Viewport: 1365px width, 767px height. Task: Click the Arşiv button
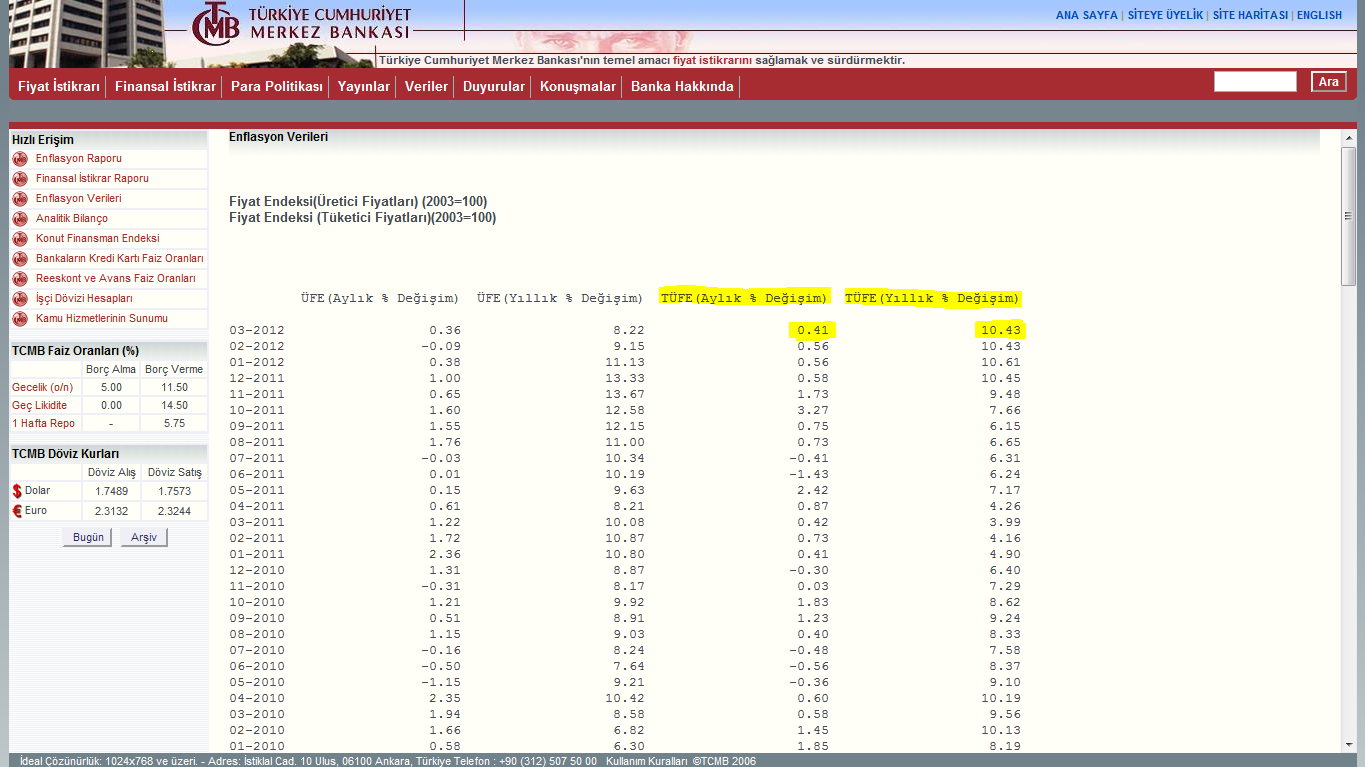(144, 538)
